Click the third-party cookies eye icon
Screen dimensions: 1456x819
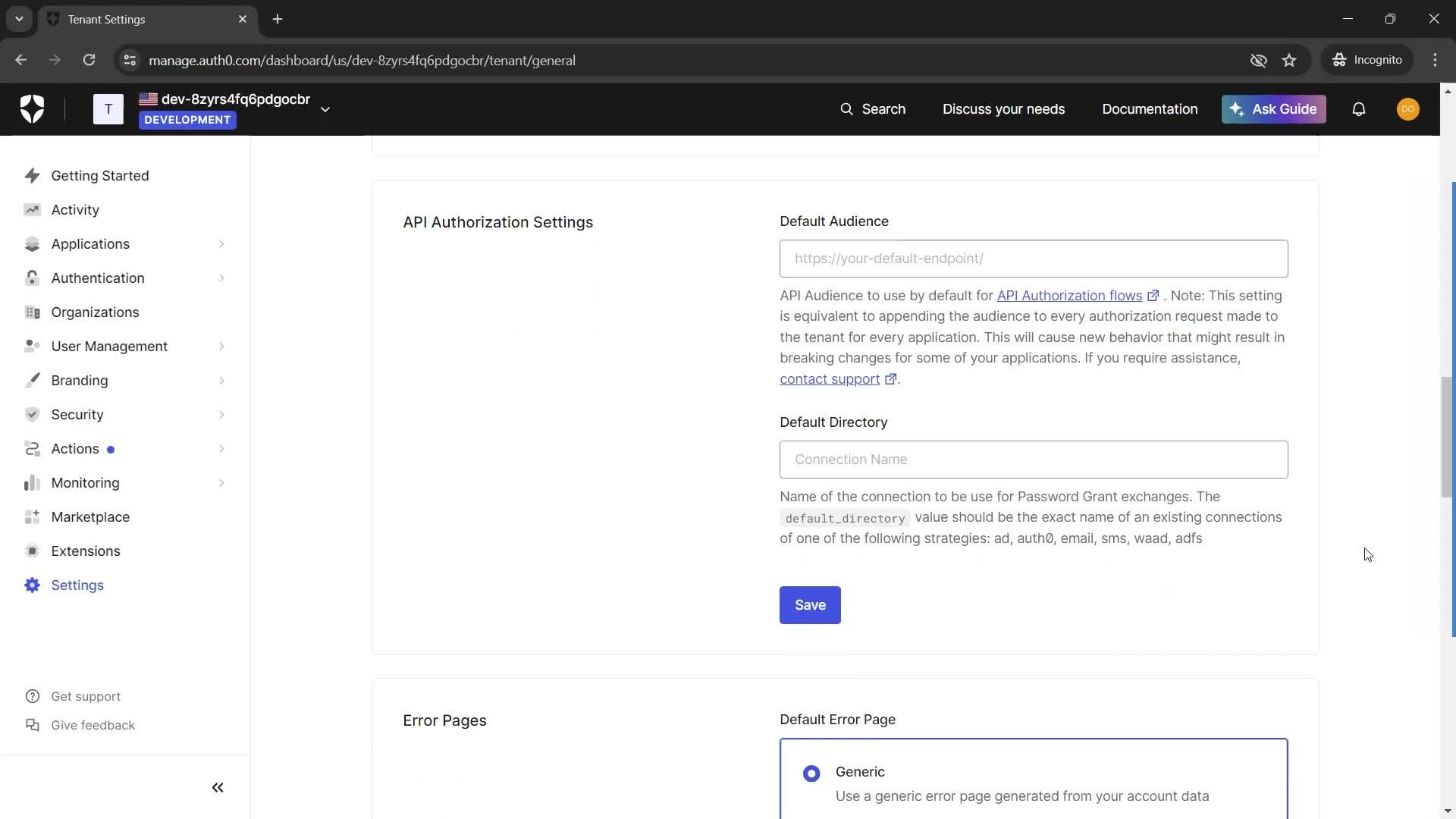1258,60
